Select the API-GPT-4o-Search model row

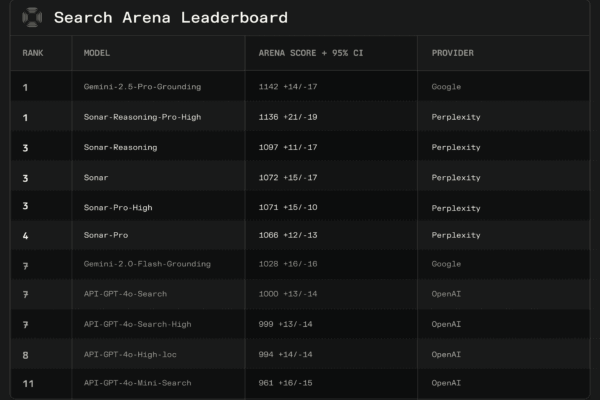pos(300,294)
